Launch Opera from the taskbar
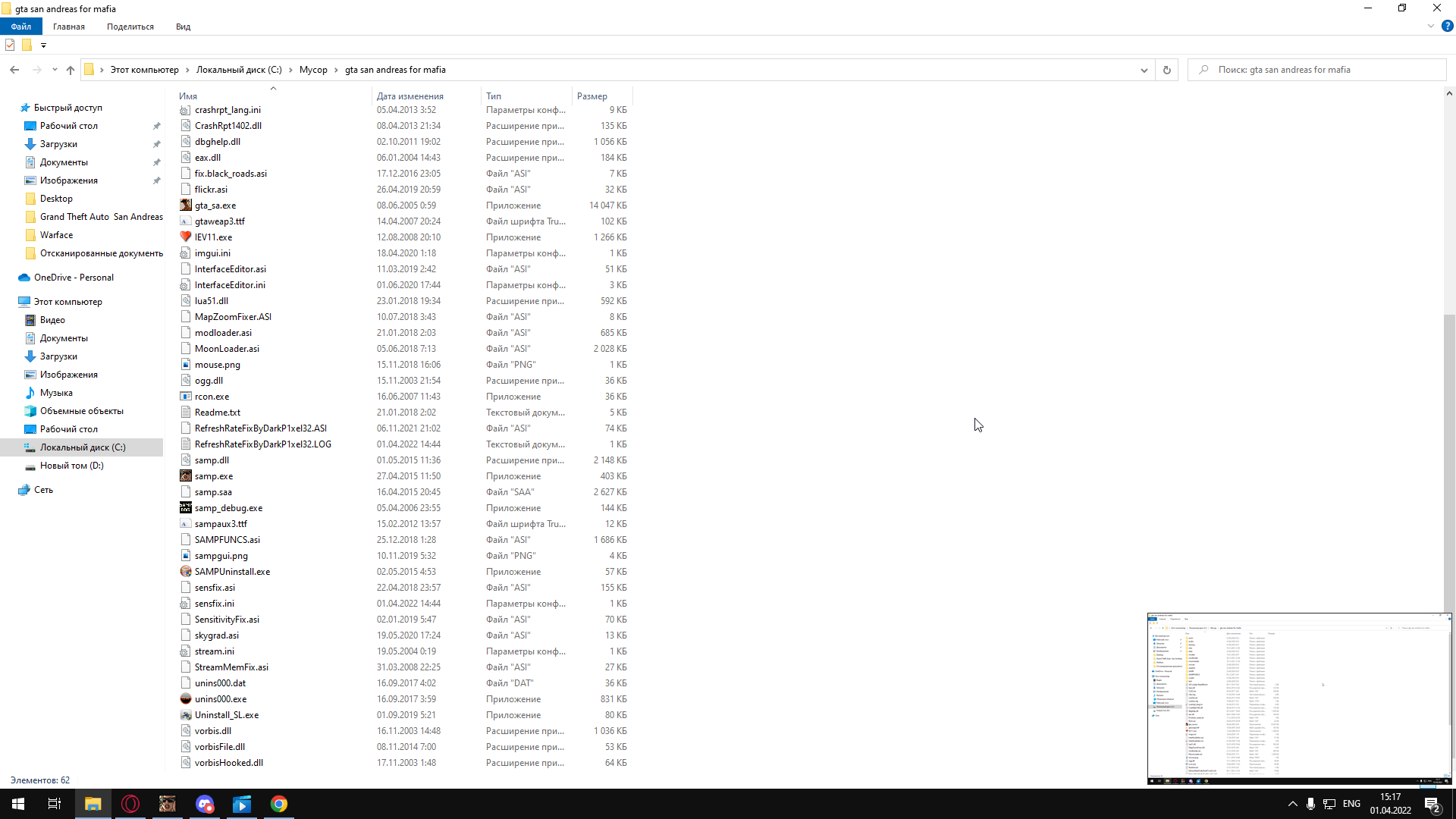1456x819 pixels. 130,804
